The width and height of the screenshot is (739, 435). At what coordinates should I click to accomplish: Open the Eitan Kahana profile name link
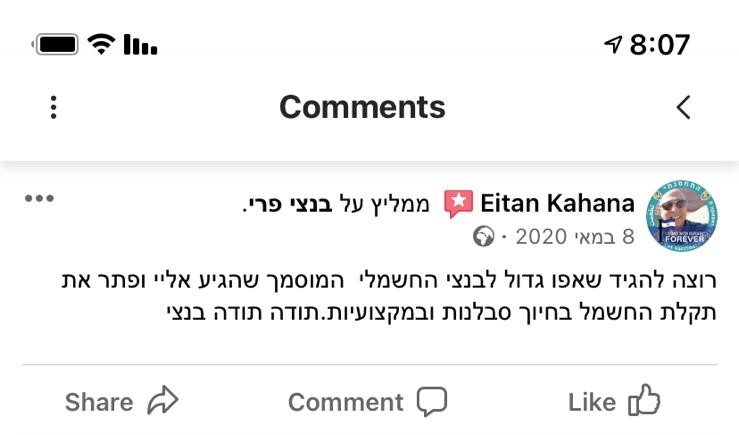tap(557, 204)
